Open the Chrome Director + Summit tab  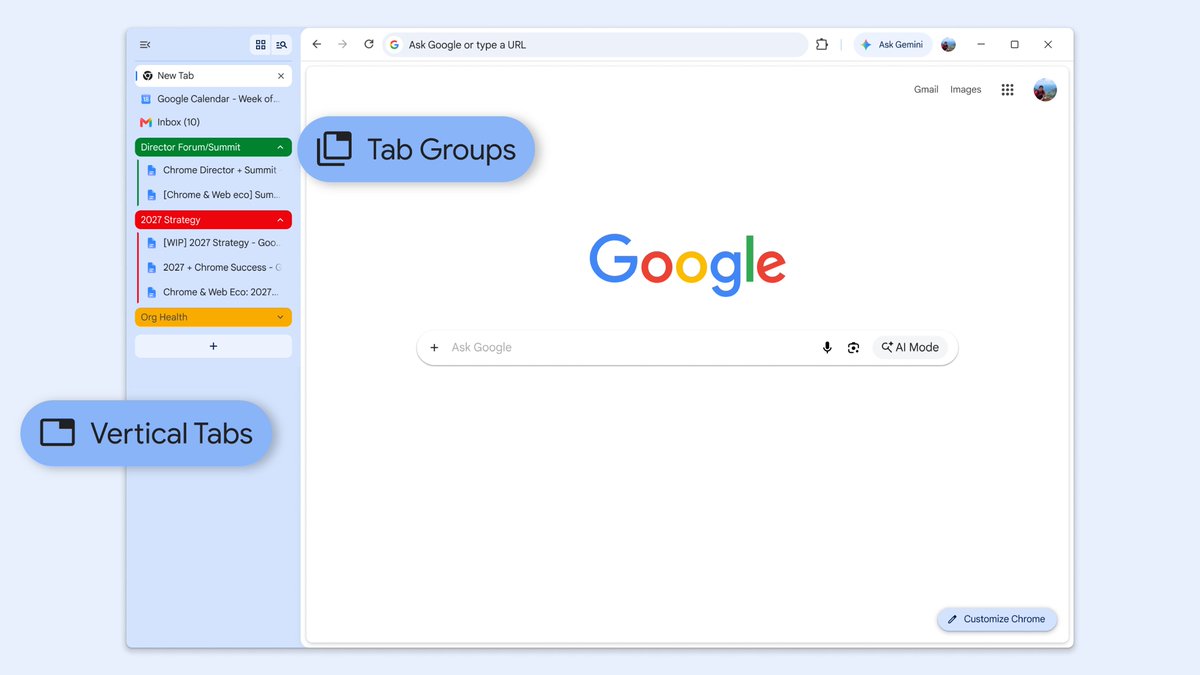click(x=216, y=170)
